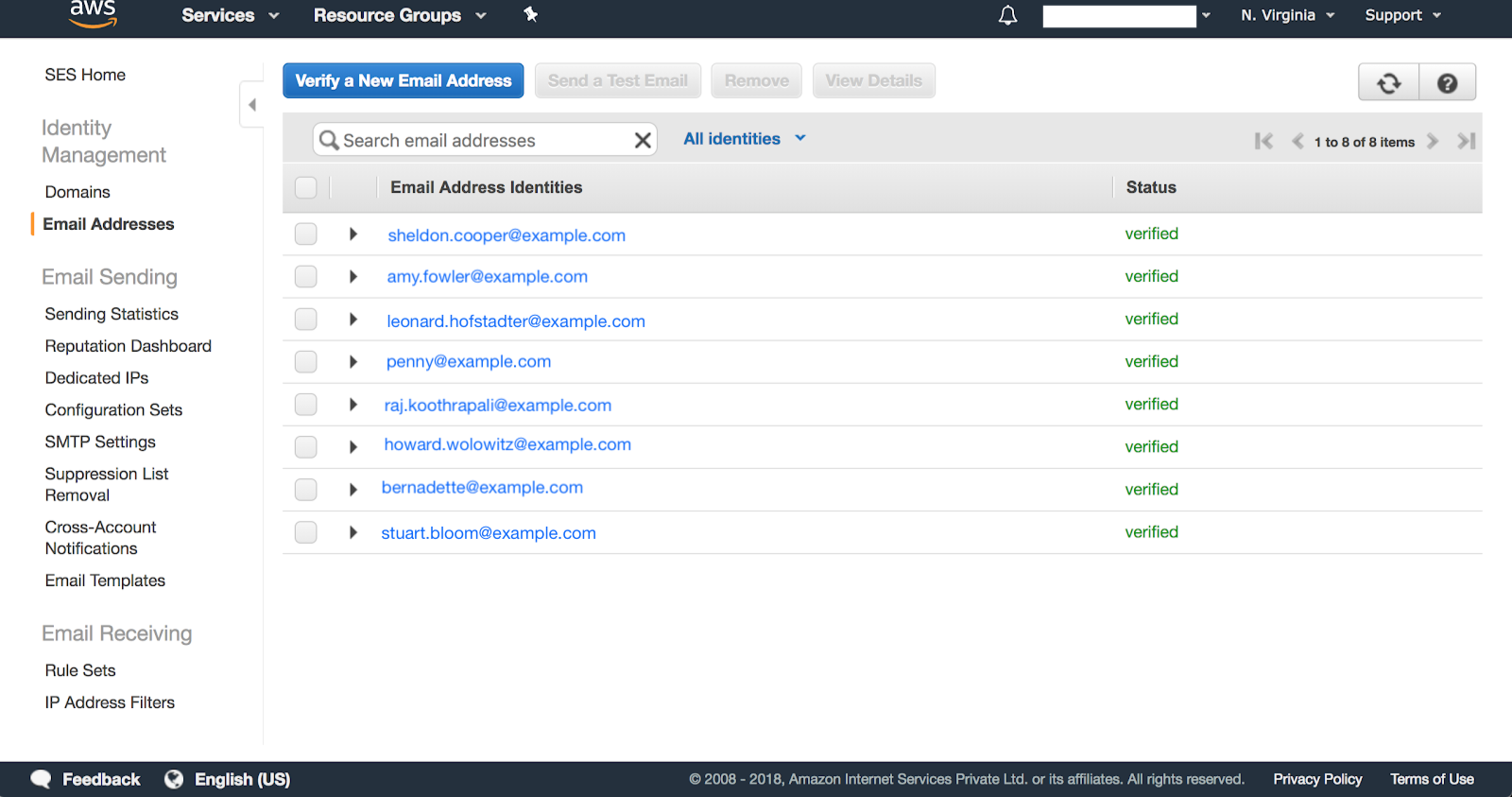Click the Feedback speech bubble icon
The width and height of the screenshot is (1512, 797).
click(41, 779)
